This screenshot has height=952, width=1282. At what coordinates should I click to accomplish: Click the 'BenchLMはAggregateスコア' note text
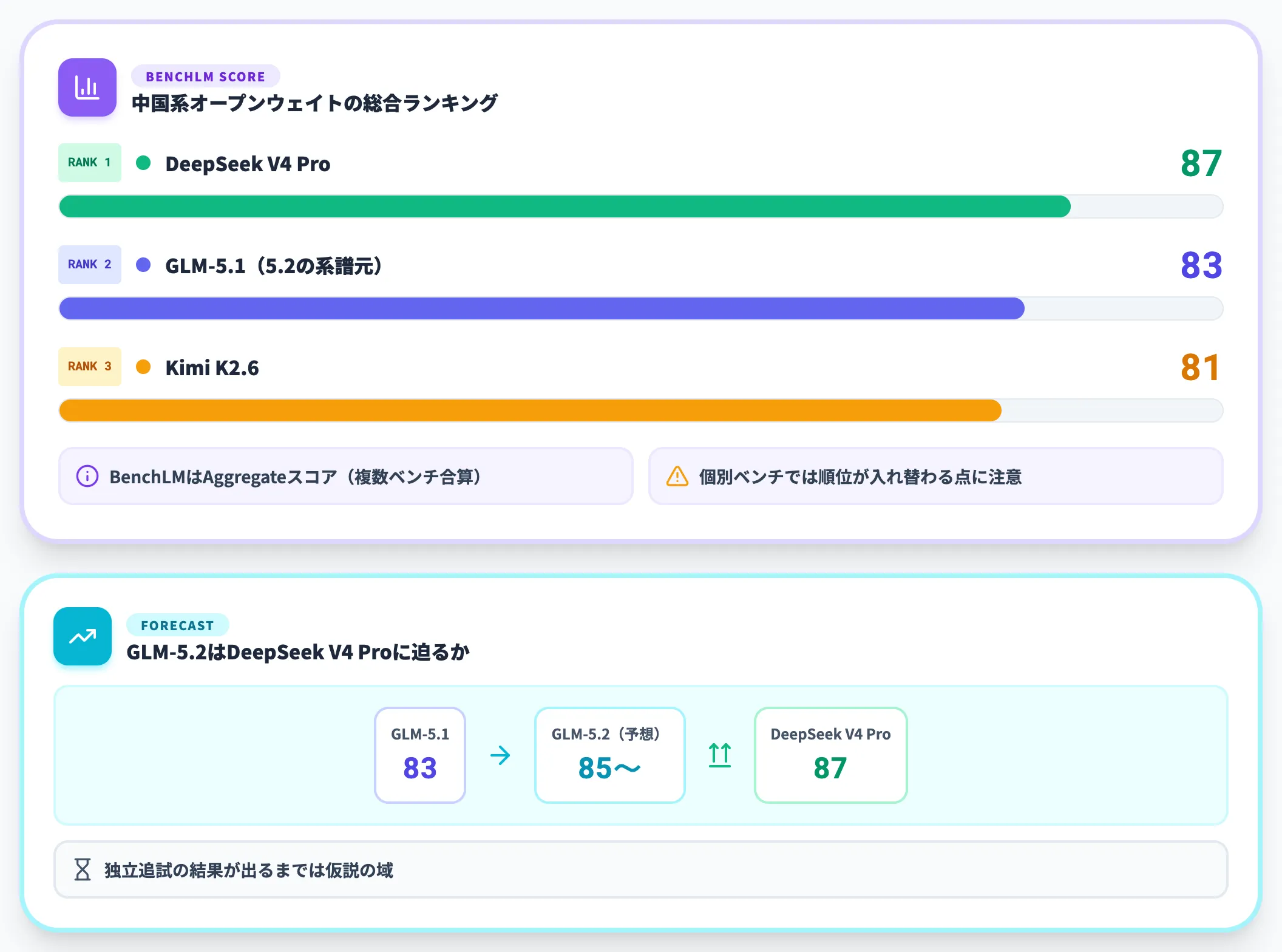coord(296,477)
